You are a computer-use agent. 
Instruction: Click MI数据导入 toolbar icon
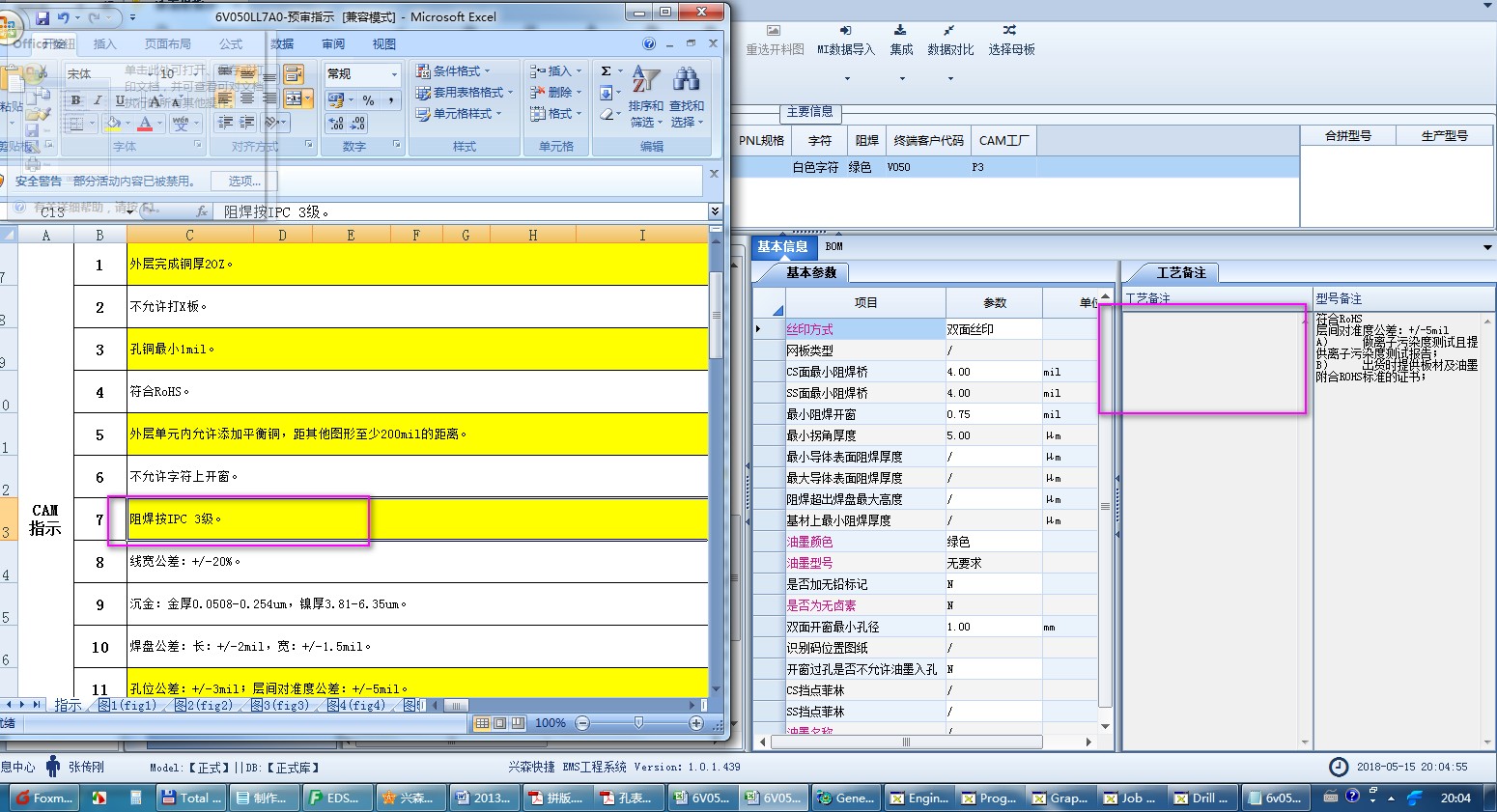(x=846, y=42)
